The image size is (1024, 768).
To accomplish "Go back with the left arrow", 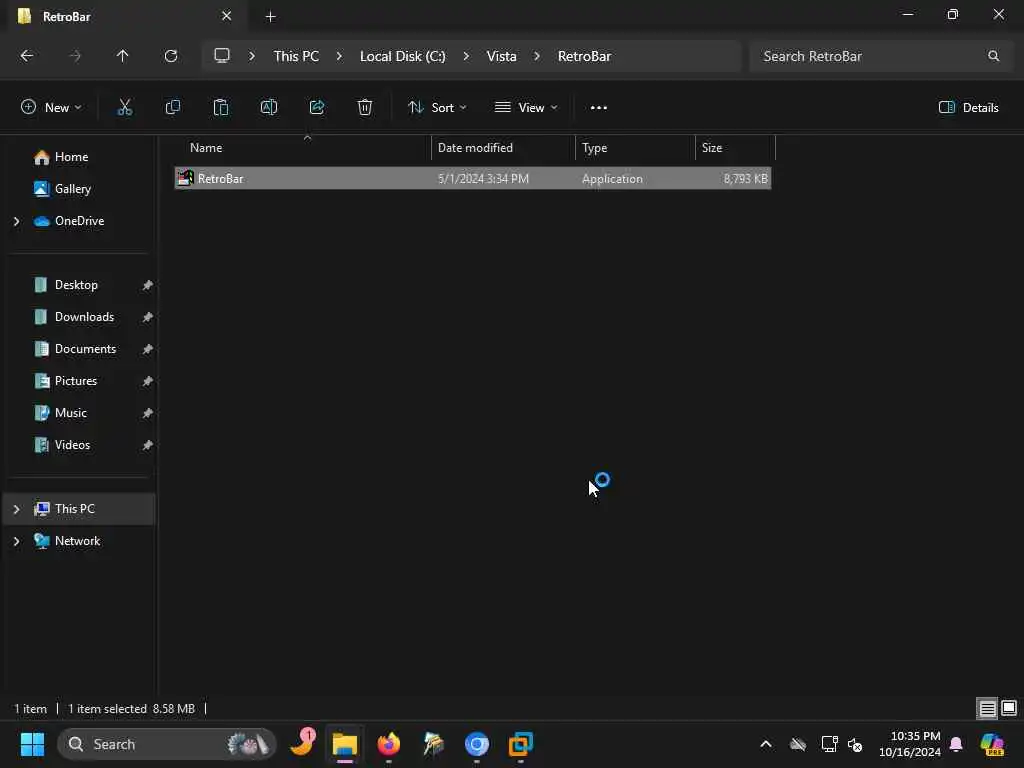I will (27, 56).
